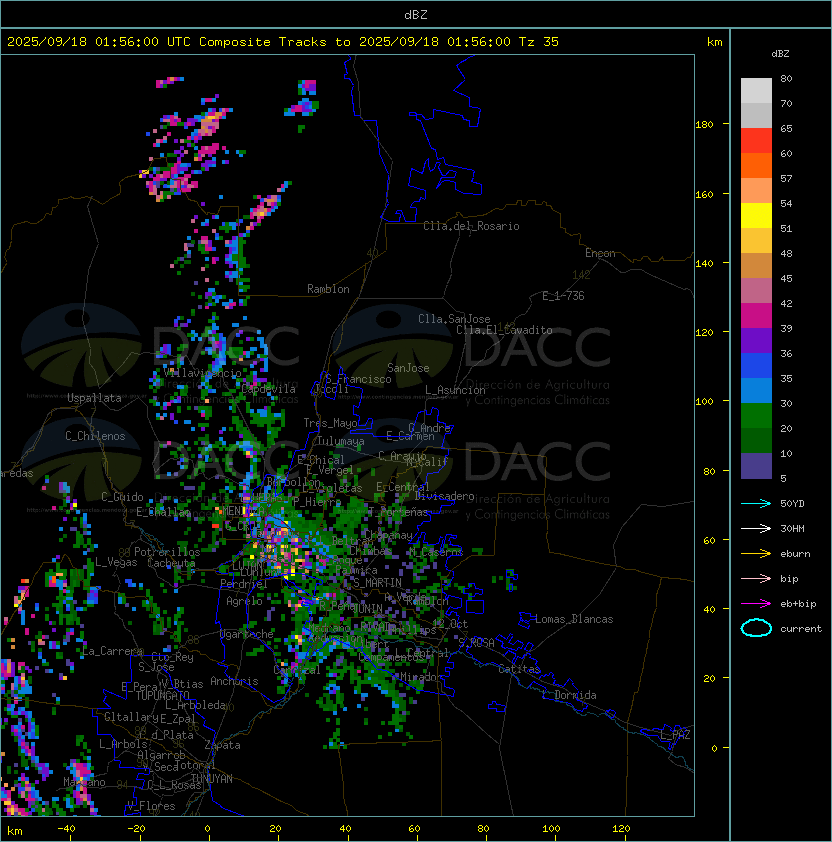Click the 'dBZ' heading above the color scale

point(780,54)
